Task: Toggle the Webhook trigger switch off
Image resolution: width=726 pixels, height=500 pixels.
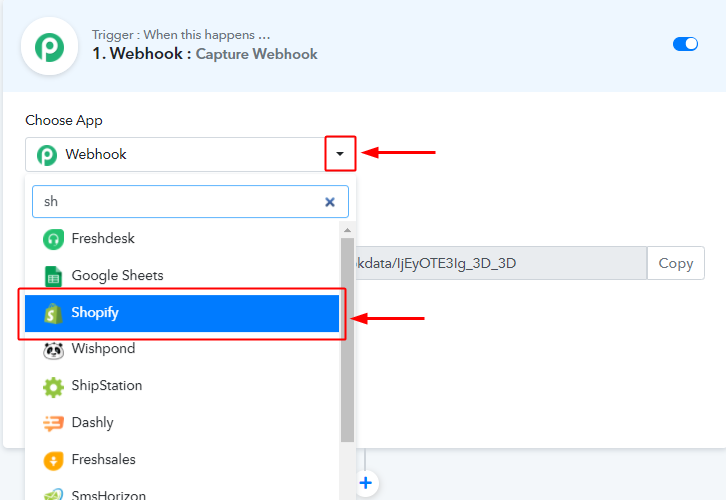Action: click(x=685, y=44)
